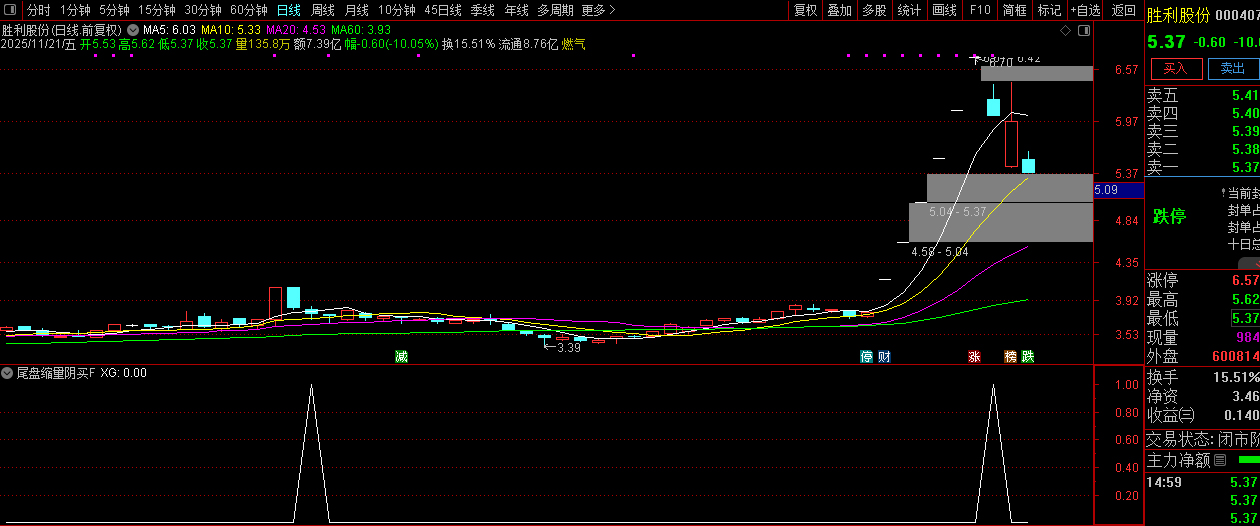Click the diamond icon above the chart
The width and height of the screenshot is (1260, 526).
tap(1065, 31)
